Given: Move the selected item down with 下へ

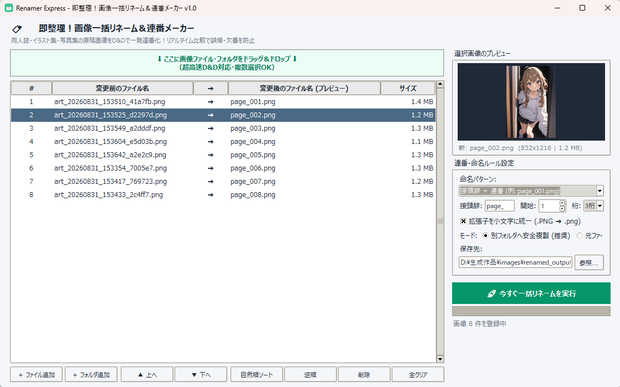Looking at the screenshot, I should coord(201,375).
